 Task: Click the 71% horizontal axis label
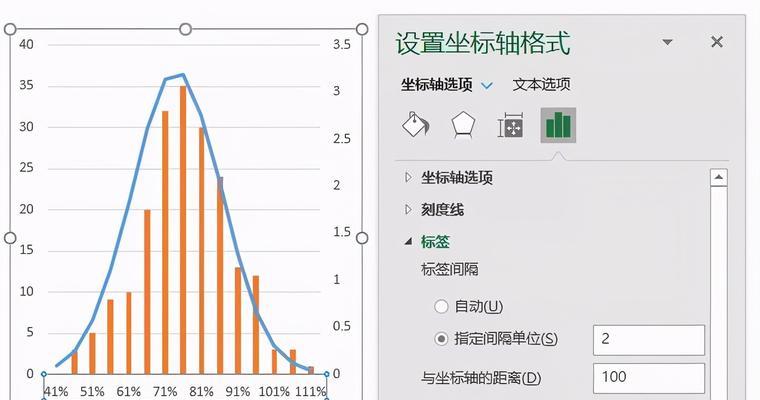coord(165,391)
